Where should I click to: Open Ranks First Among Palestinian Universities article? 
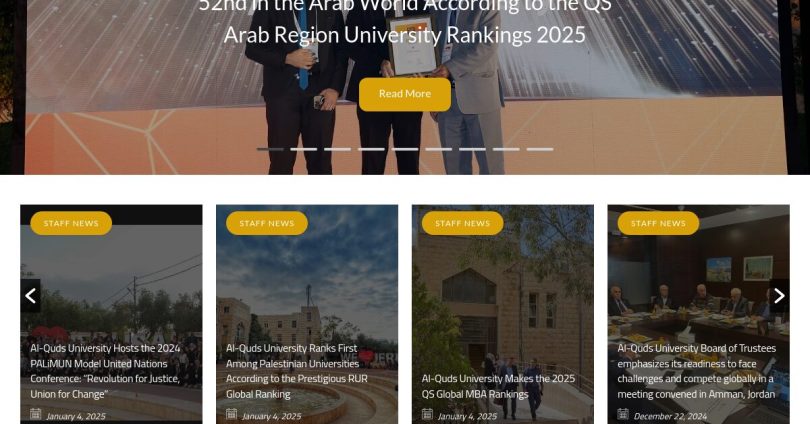click(297, 371)
